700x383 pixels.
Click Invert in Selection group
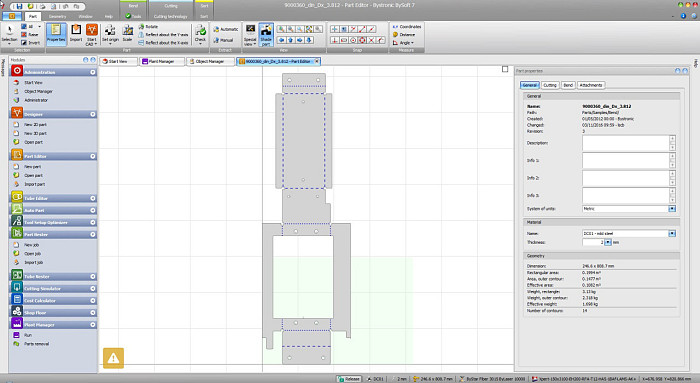30,43
